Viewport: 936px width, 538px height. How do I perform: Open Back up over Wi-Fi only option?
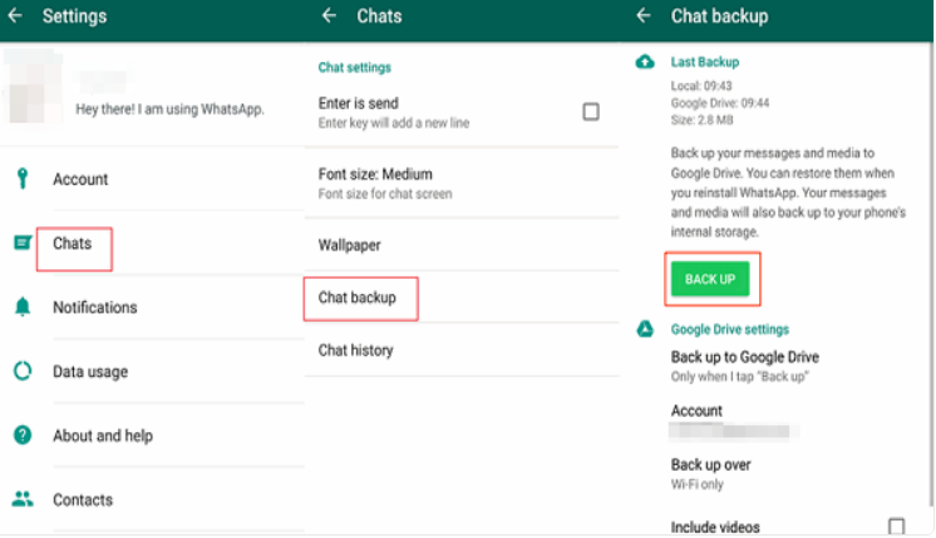710,474
